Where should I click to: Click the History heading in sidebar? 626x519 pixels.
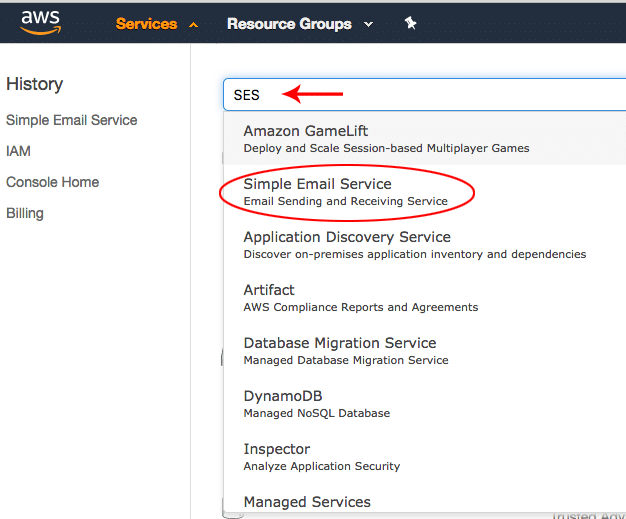pos(34,84)
